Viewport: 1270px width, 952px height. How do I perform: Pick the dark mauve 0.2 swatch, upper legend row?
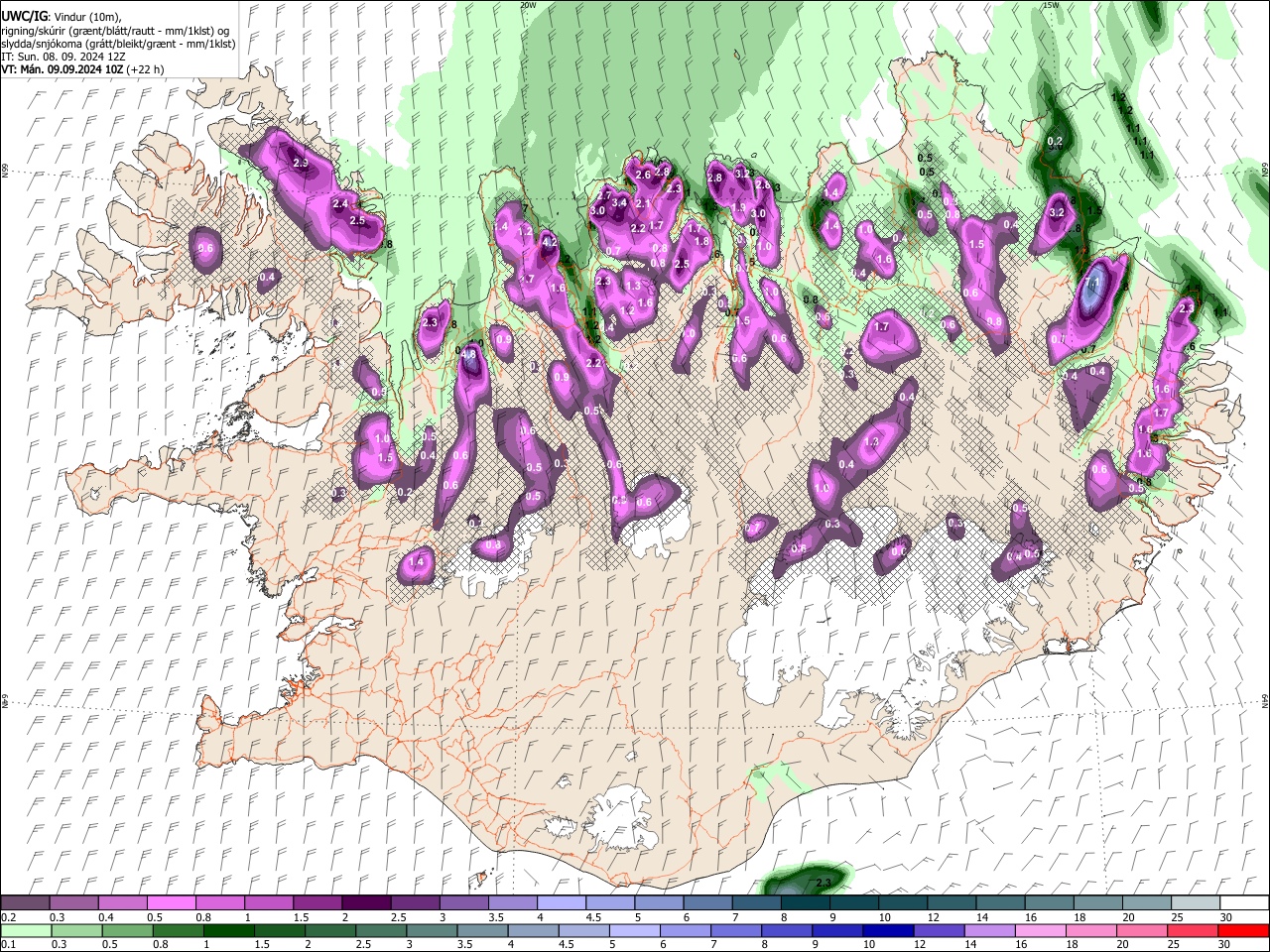pos(26,903)
